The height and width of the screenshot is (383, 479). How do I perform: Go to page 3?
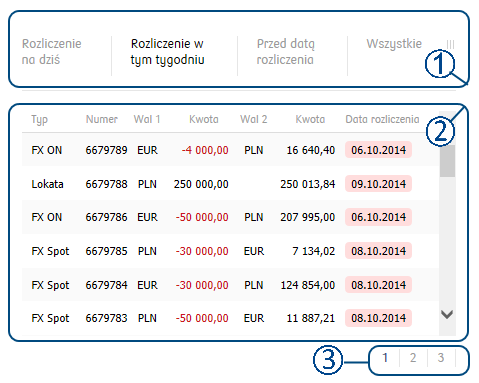coord(441,358)
